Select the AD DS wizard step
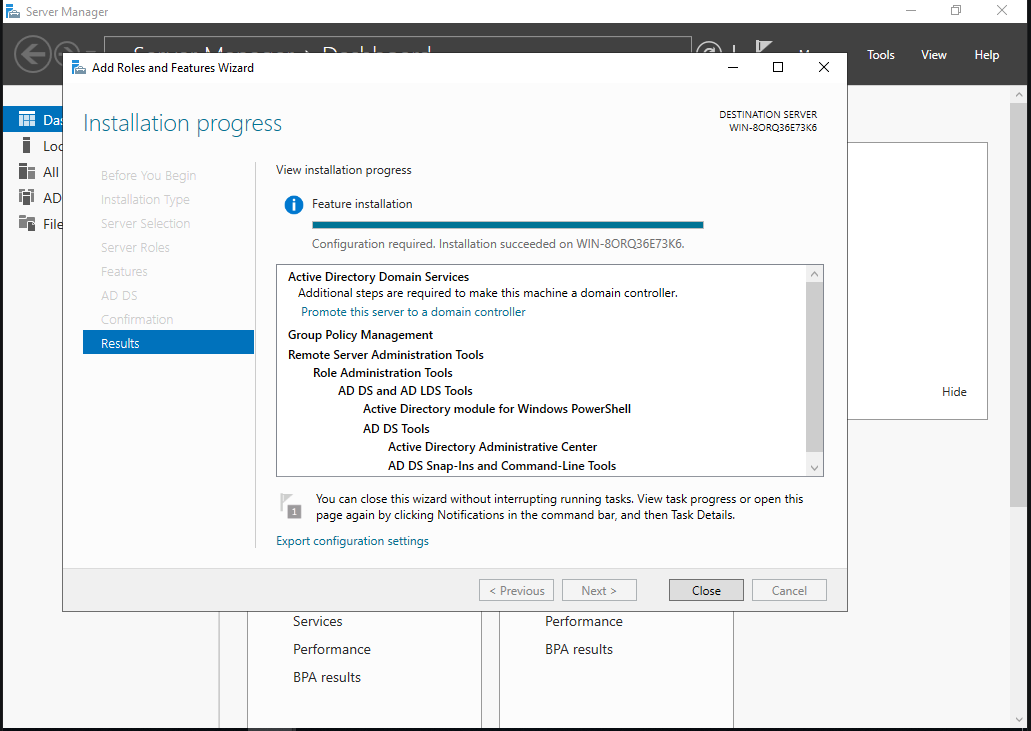 [119, 296]
